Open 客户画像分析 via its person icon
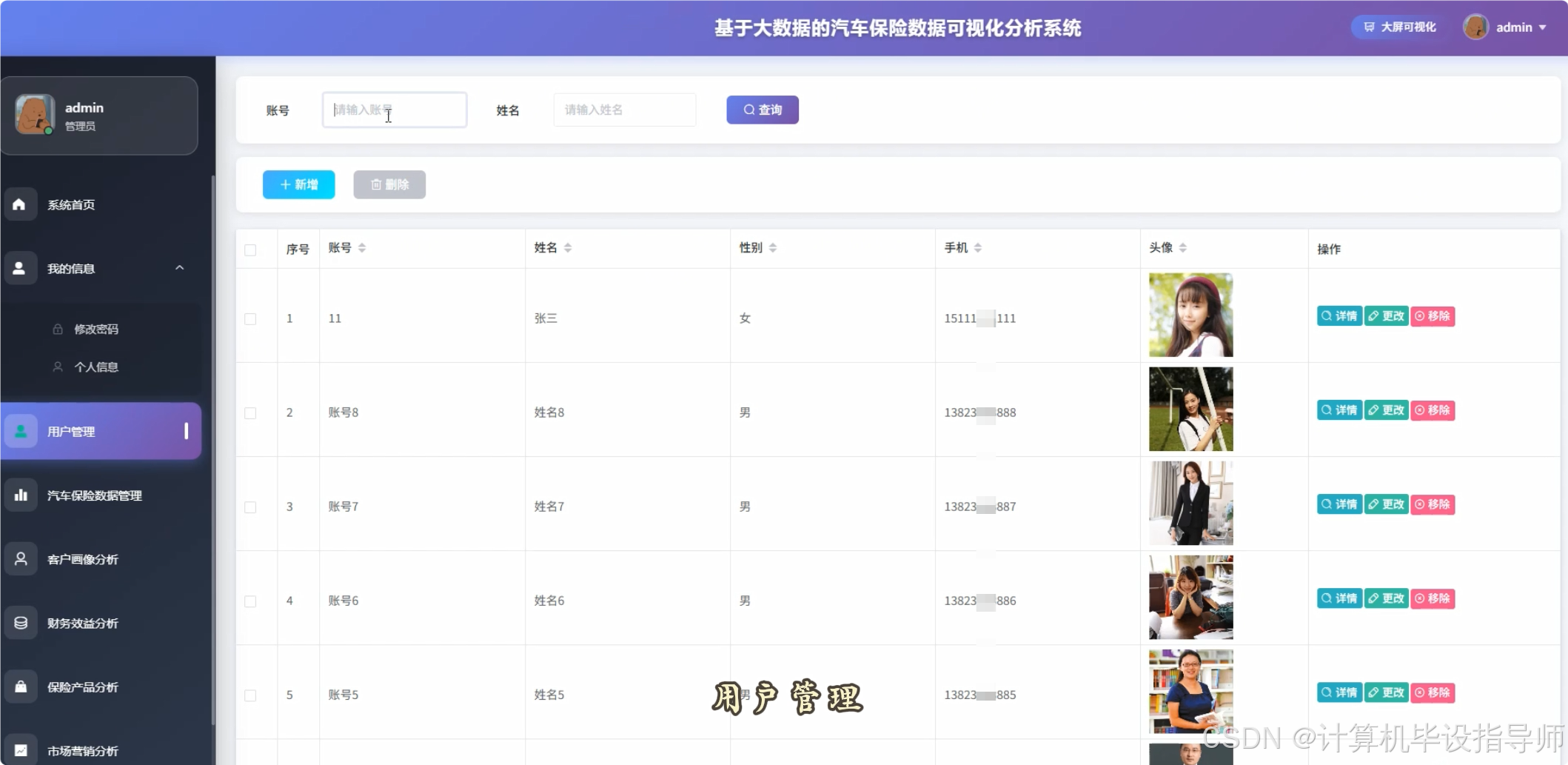1568x765 pixels. click(x=20, y=558)
